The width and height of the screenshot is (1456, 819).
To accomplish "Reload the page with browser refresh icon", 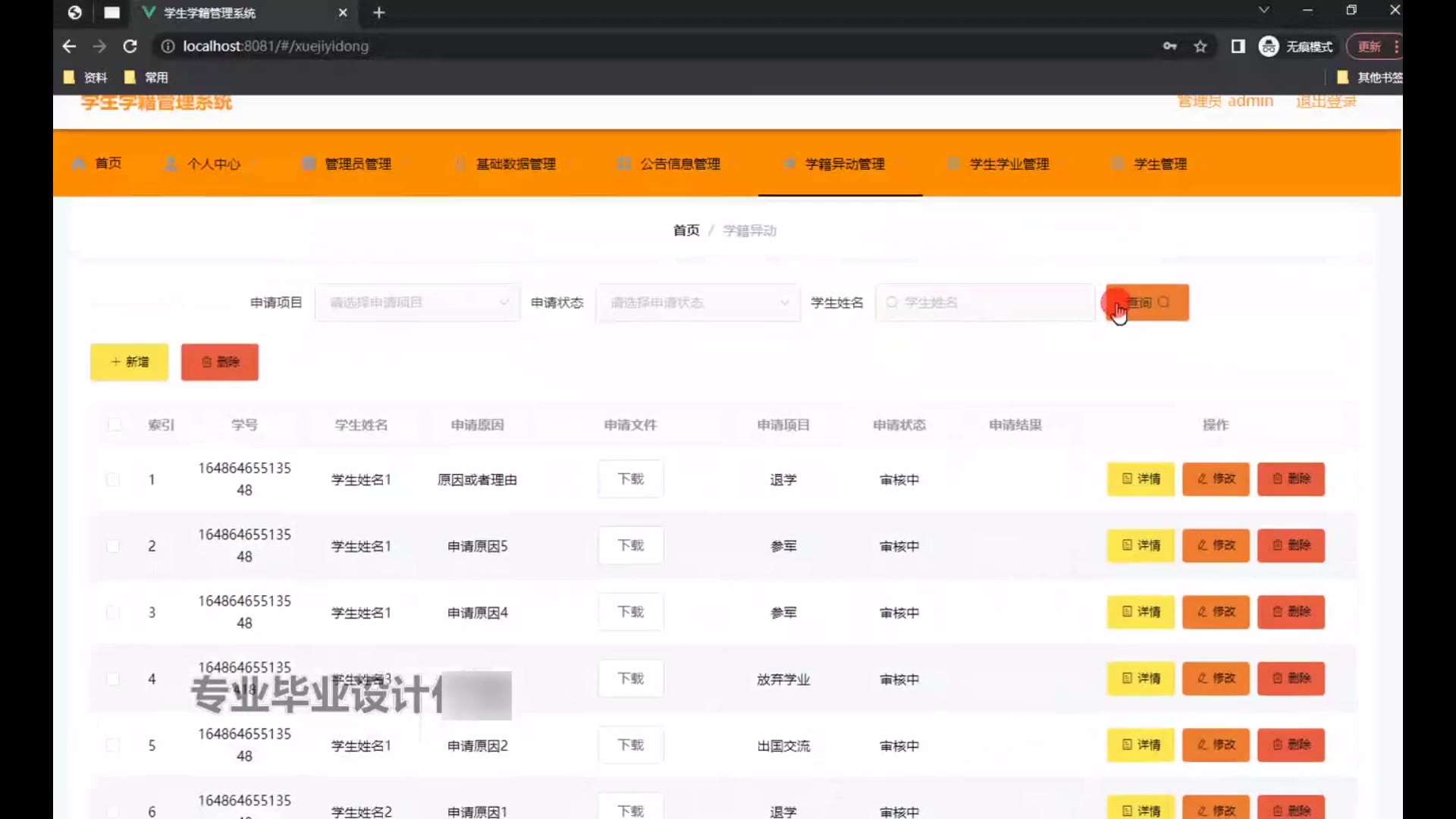I will (x=130, y=46).
